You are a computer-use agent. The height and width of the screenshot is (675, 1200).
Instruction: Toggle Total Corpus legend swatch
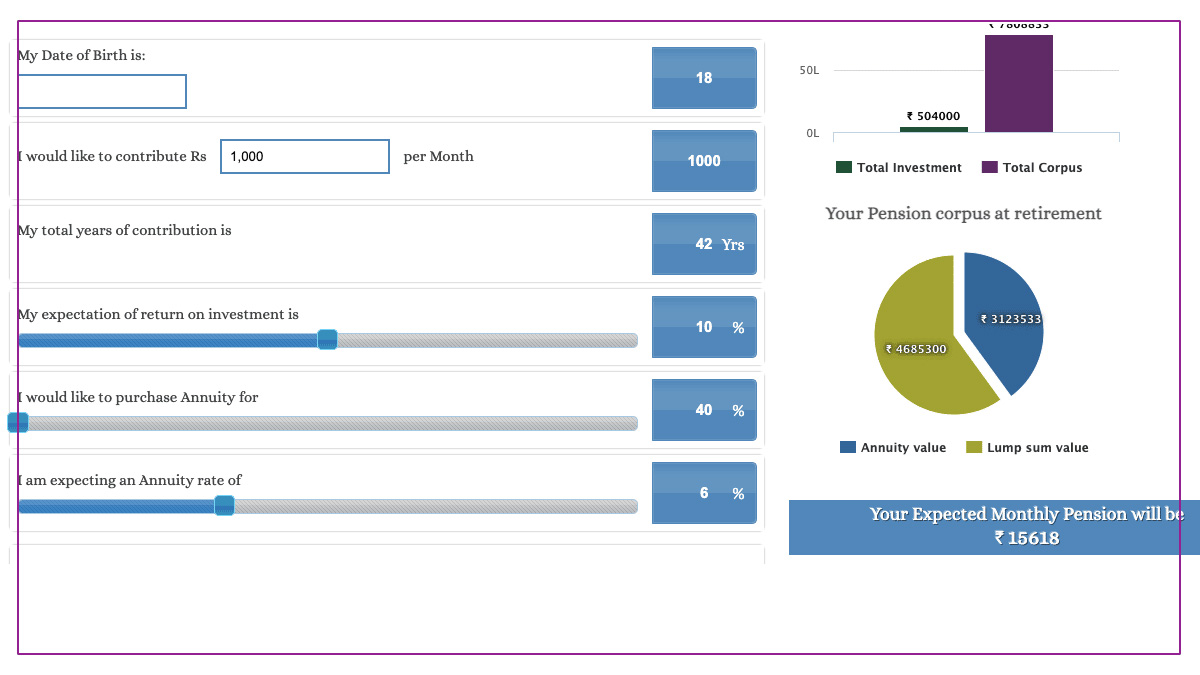click(990, 167)
